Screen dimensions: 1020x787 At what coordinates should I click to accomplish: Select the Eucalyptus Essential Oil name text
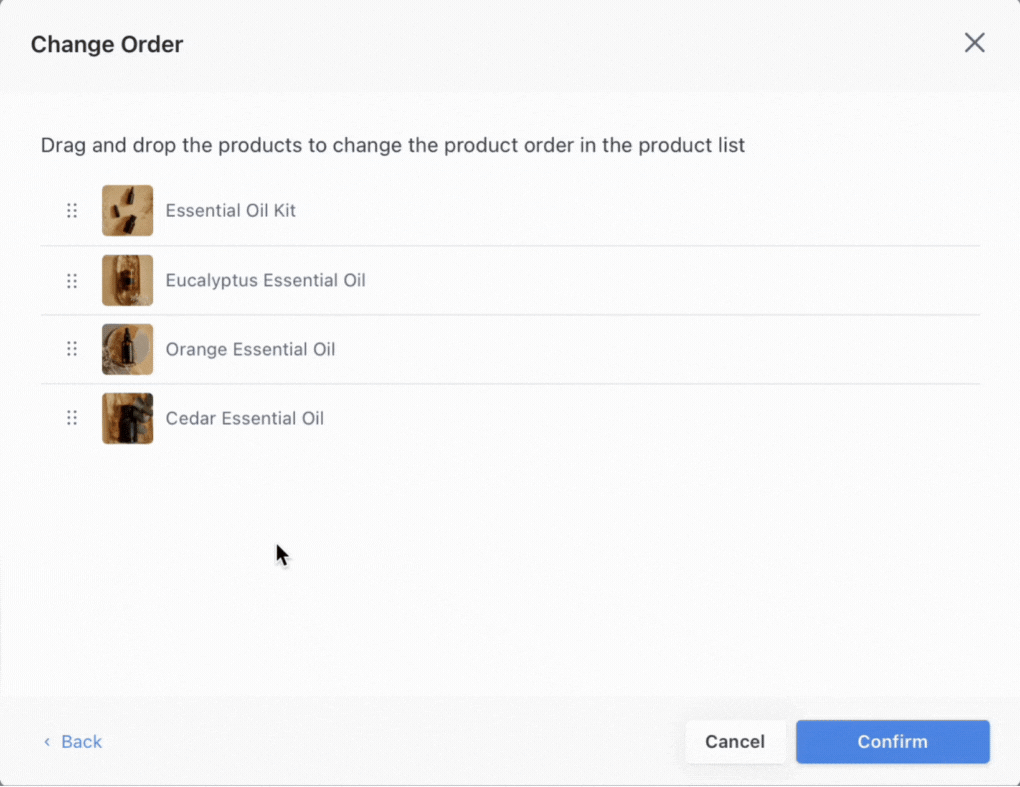click(265, 281)
